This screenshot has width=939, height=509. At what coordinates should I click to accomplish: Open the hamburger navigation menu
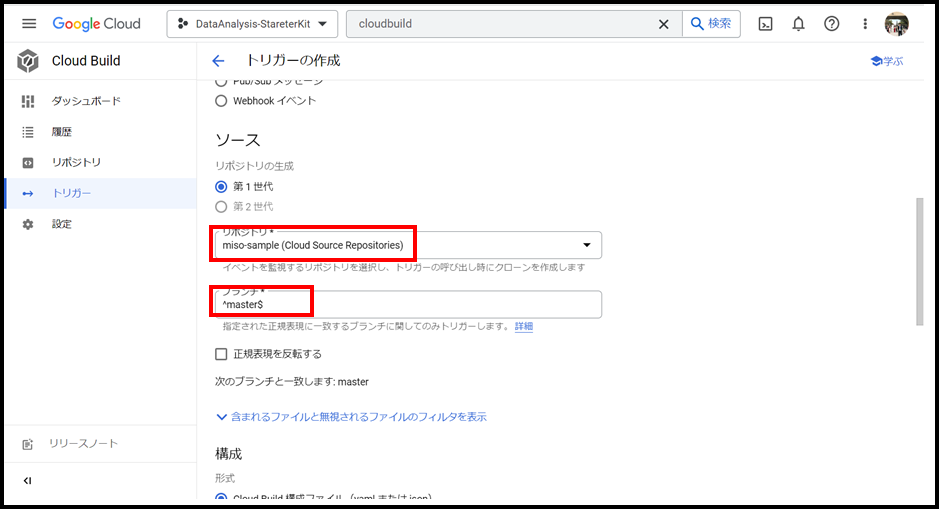[x=28, y=24]
